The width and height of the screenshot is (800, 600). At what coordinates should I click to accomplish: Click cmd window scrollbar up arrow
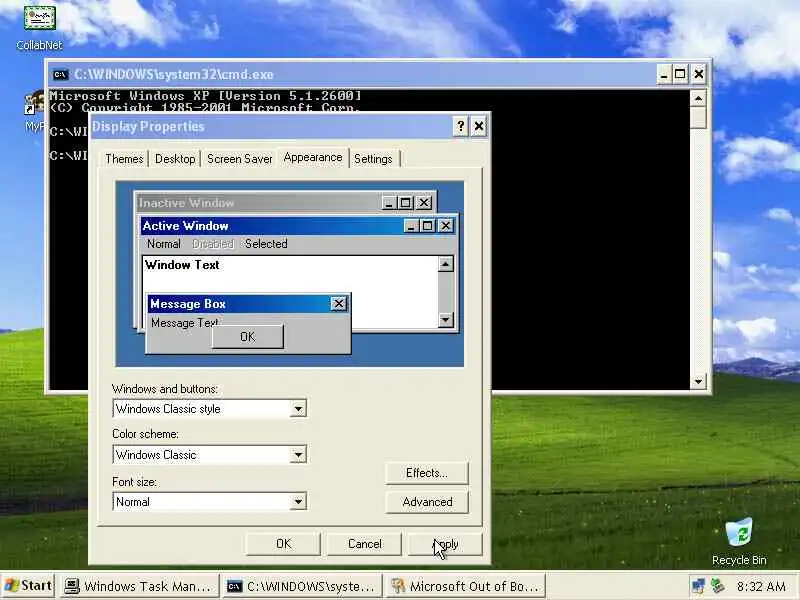pos(698,97)
